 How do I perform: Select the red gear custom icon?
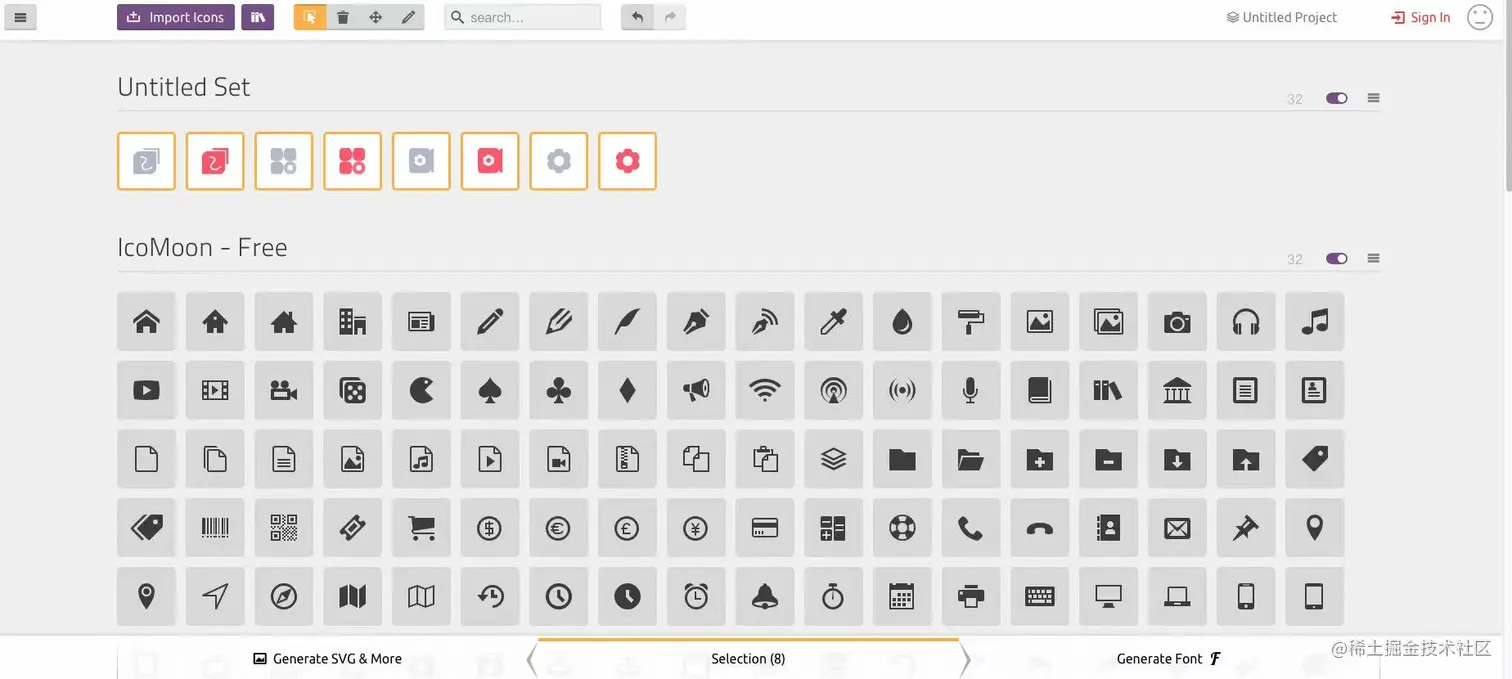(627, 161)
